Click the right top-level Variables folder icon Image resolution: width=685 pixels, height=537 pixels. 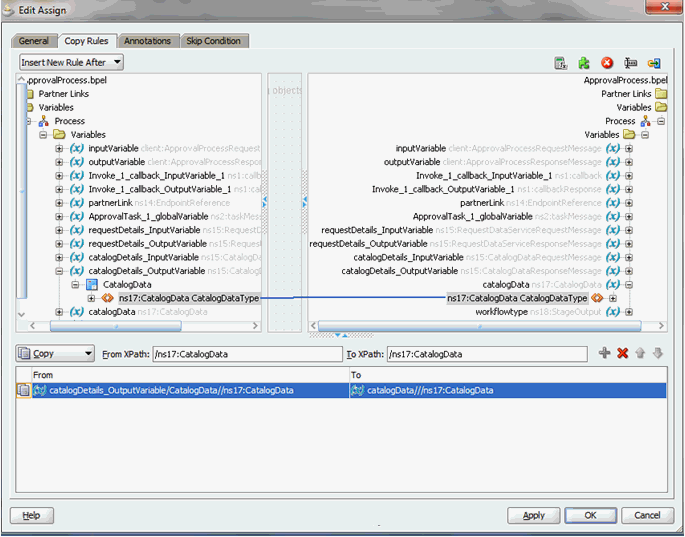tap(661, 107)
